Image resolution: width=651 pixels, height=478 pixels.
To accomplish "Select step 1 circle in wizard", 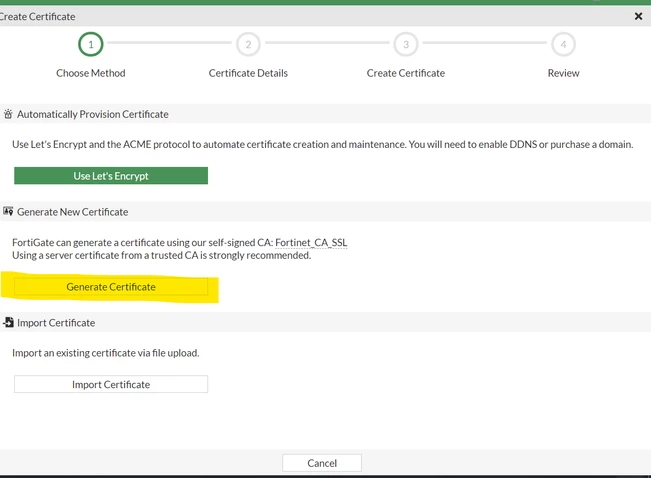I will point(91,44).
